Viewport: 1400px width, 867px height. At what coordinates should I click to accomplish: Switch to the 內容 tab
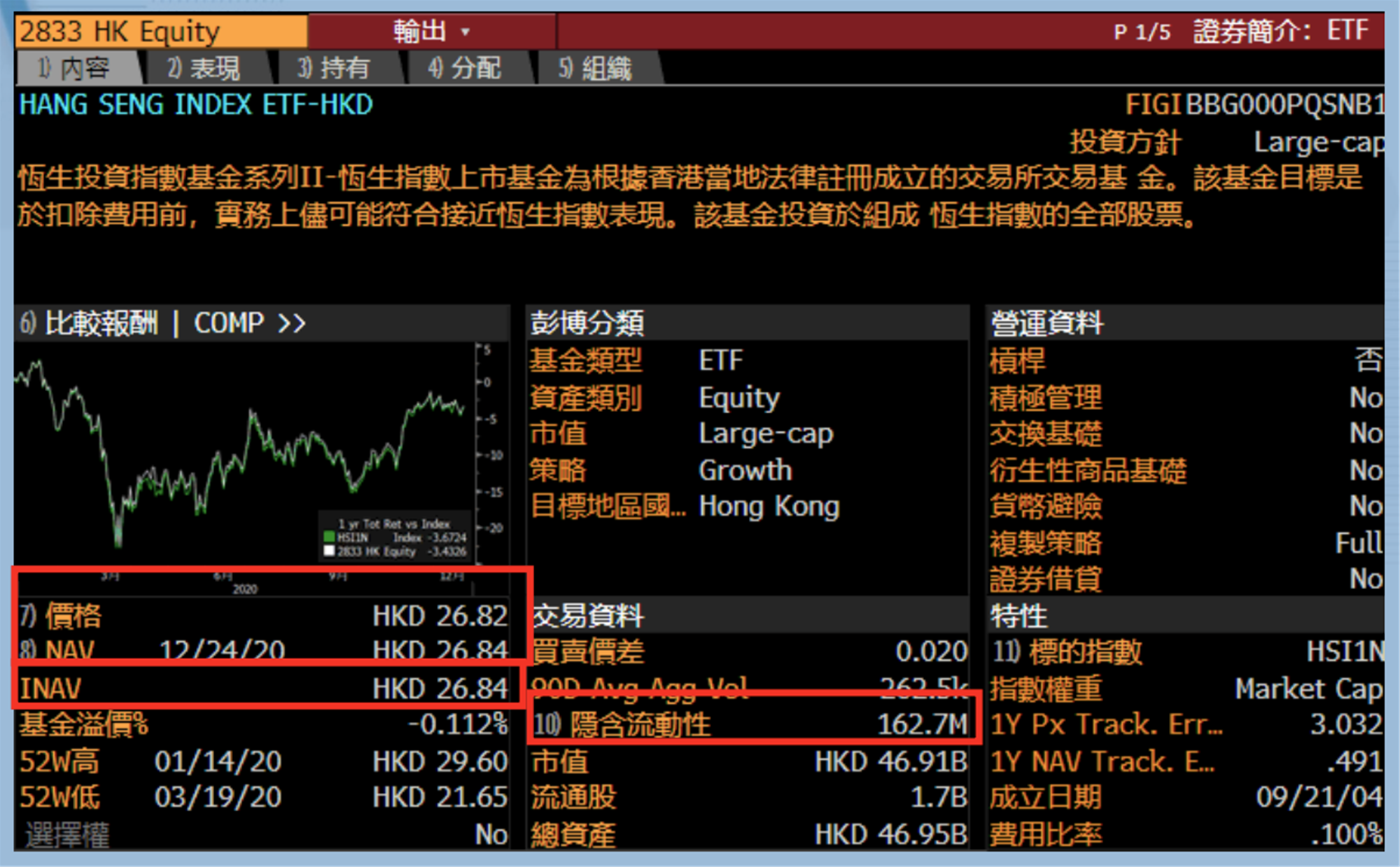click(77, 69)
